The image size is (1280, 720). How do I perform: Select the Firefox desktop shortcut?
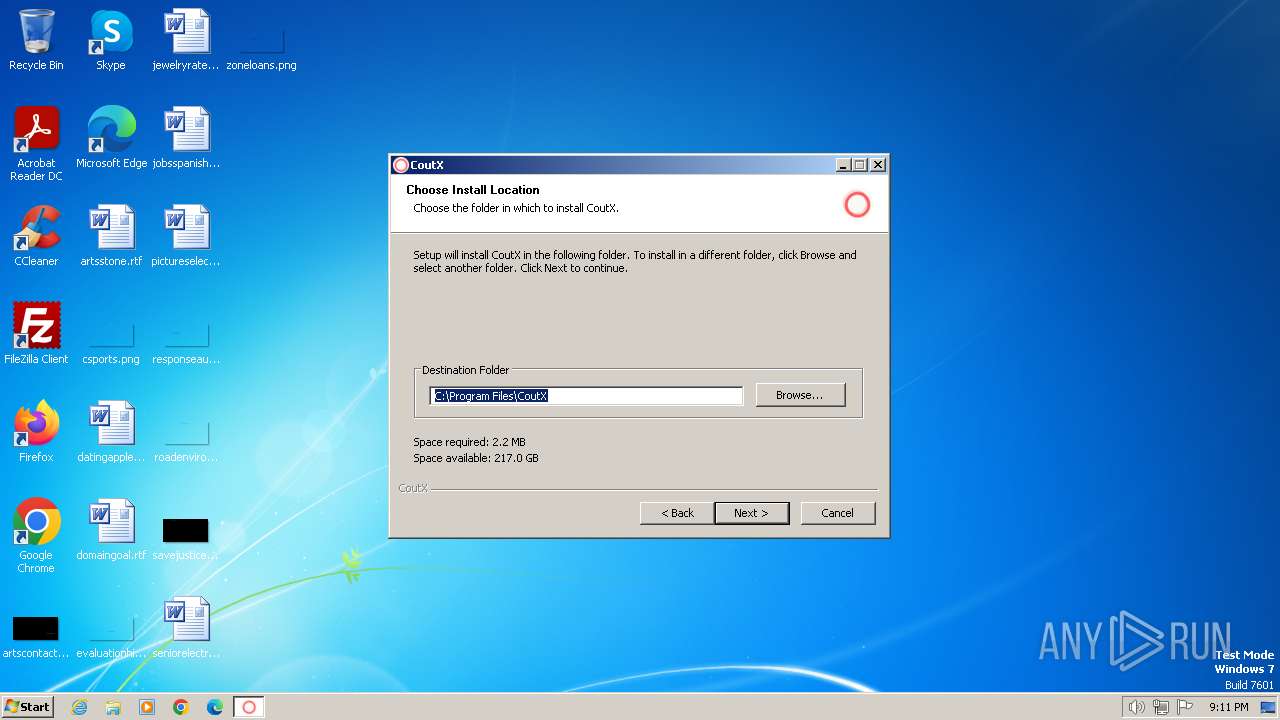click(36, 432)
